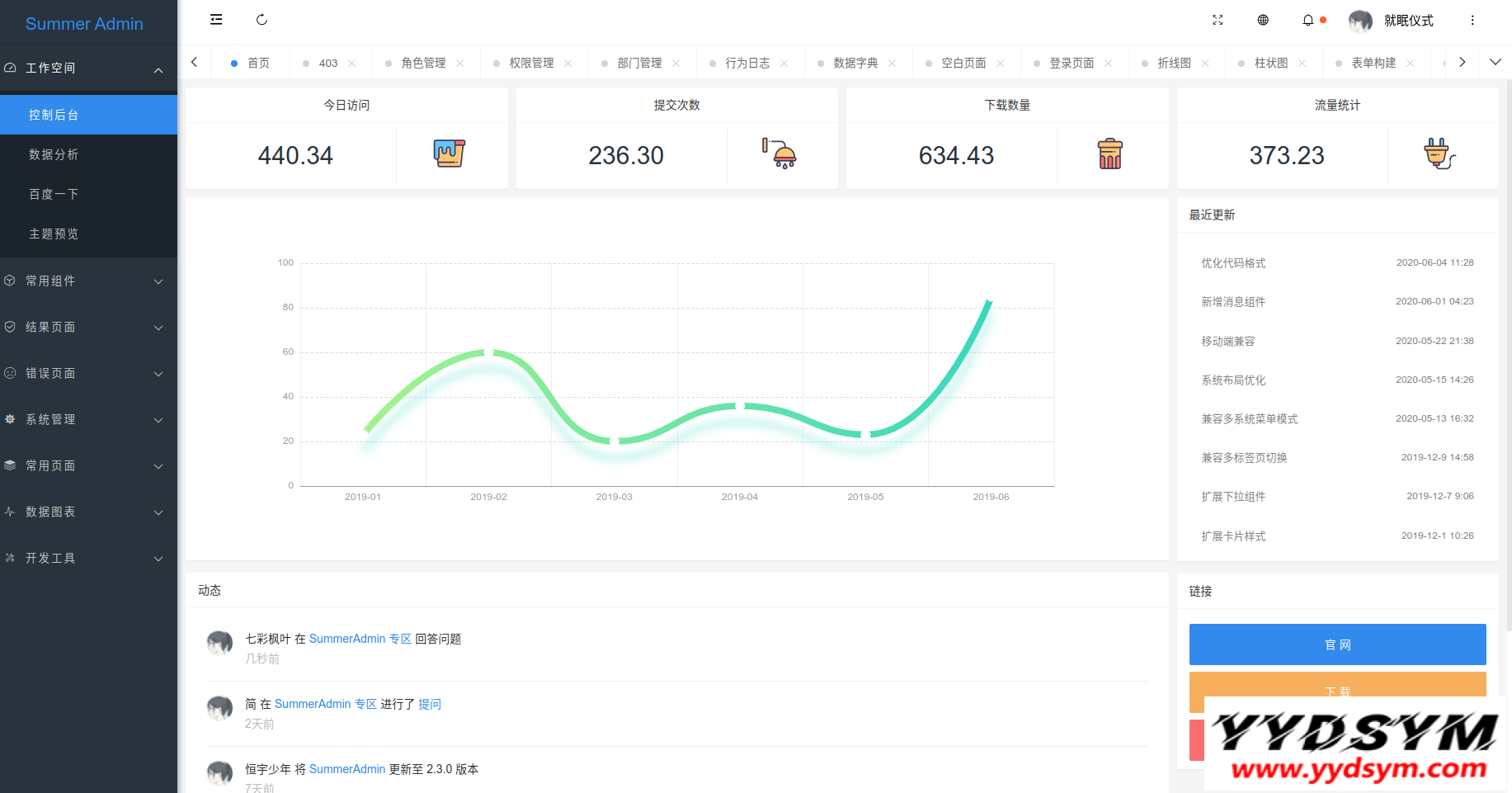This screenshot has width=1512, height=793.
Task: Click the refresh icon in header
Action: click(x=261, y=20)
